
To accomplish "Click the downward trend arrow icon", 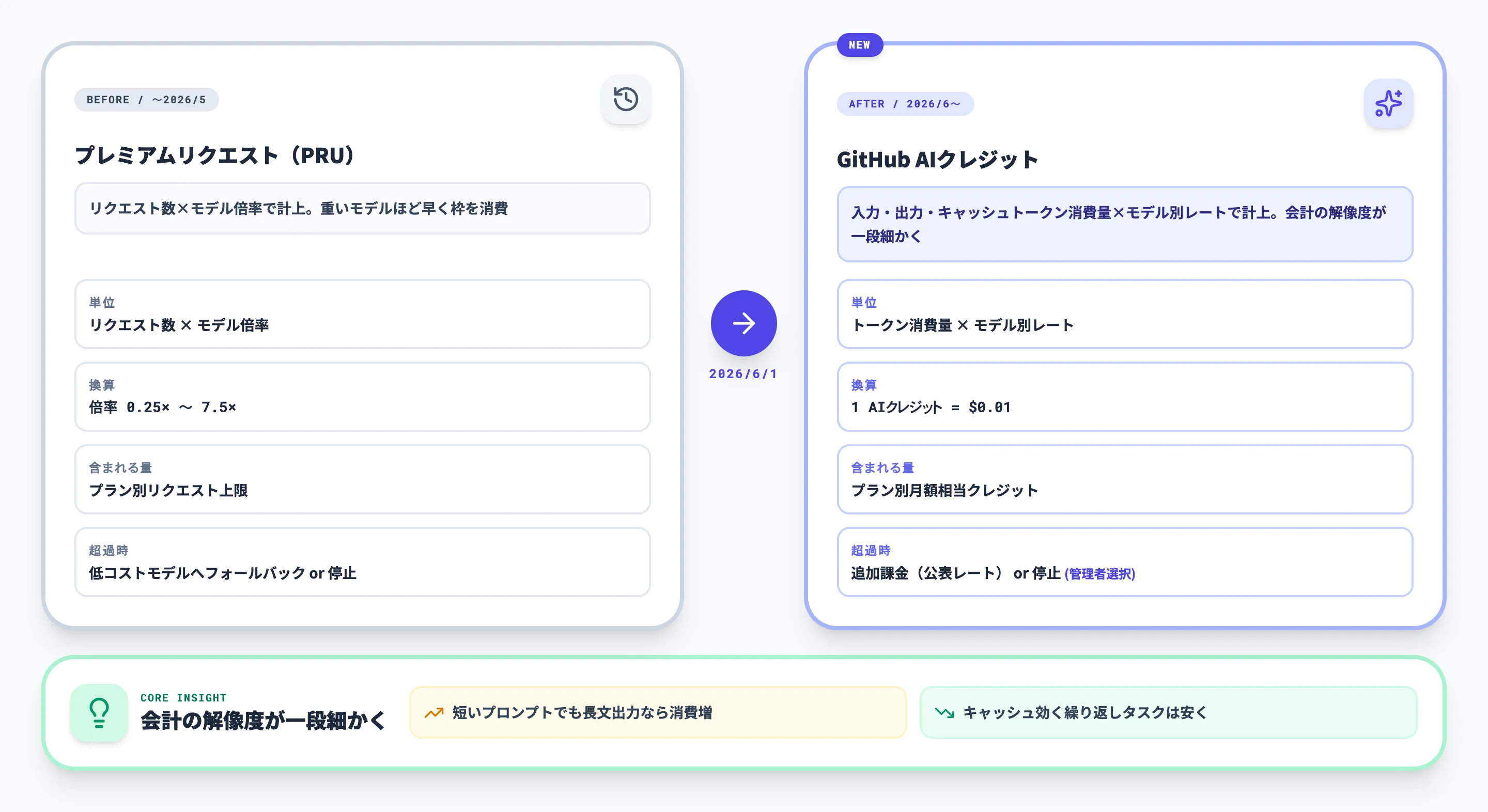I will (x=944, y=713).
